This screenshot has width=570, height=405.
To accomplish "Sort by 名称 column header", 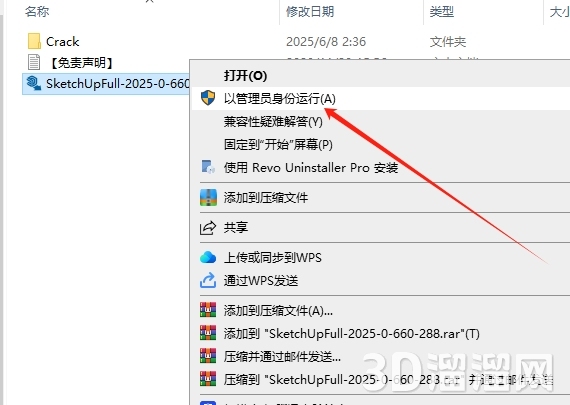I will coord(37,11).
